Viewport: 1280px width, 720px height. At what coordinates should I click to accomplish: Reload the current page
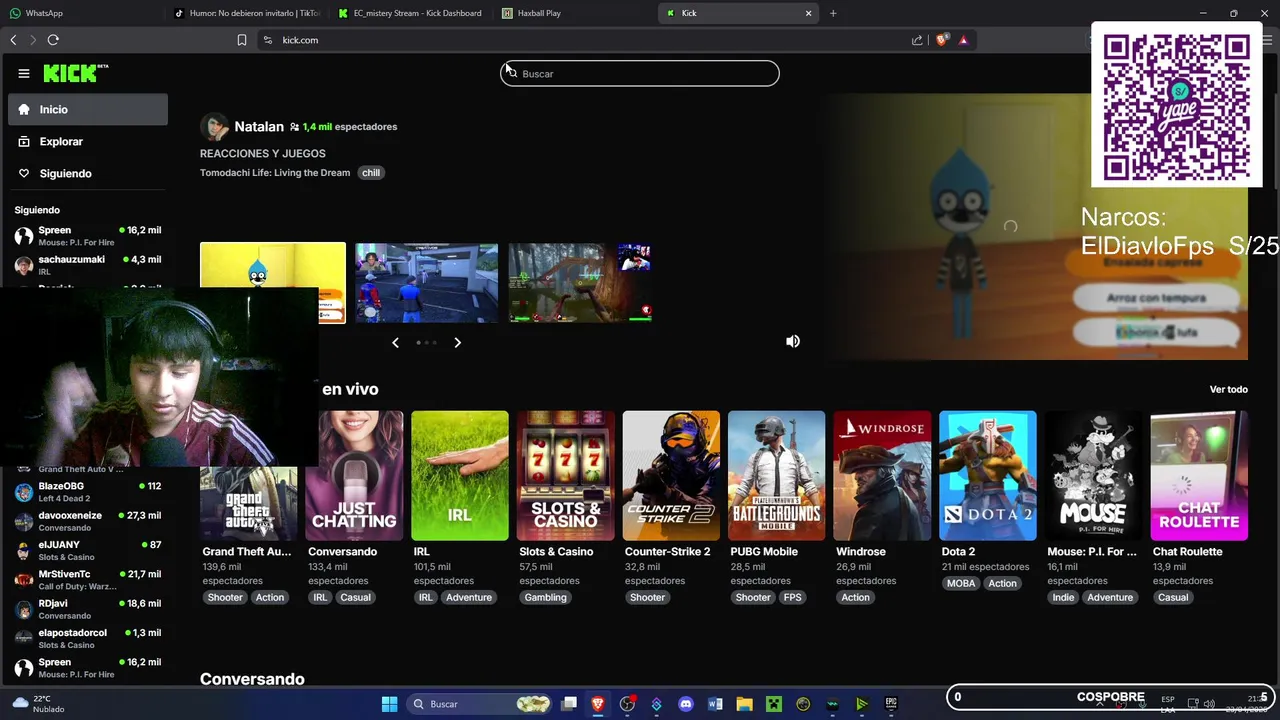point(53,40)
